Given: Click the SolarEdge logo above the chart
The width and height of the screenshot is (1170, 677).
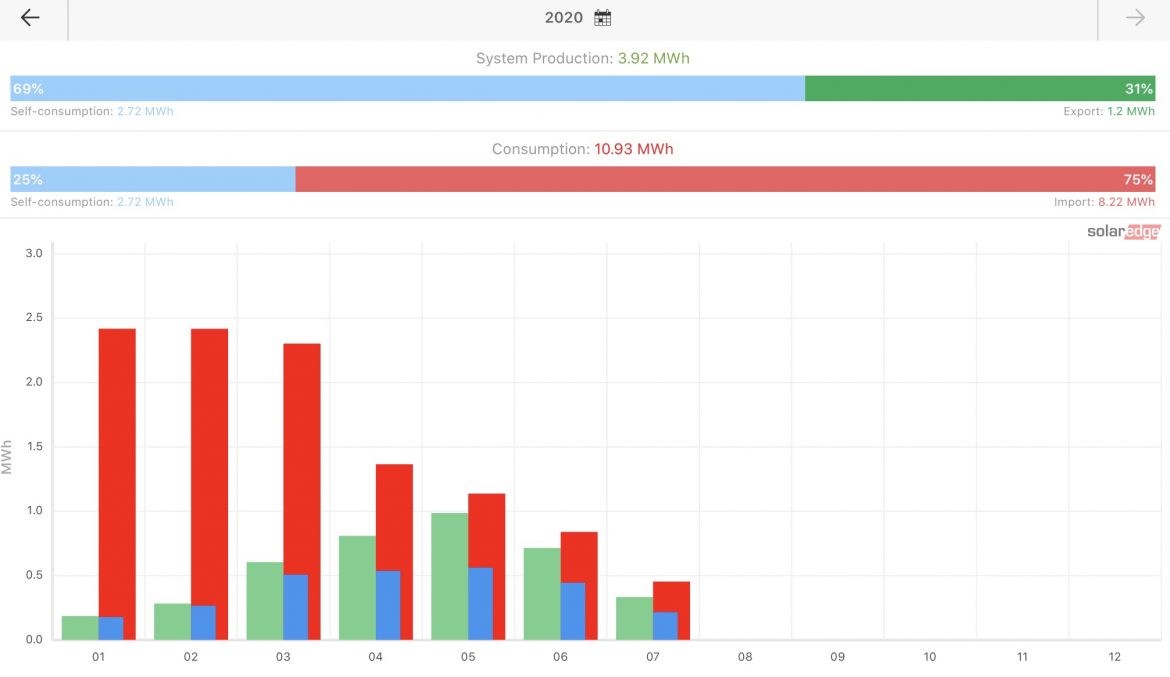Looking at the screenshot, I should click(x=1121, y=231).
